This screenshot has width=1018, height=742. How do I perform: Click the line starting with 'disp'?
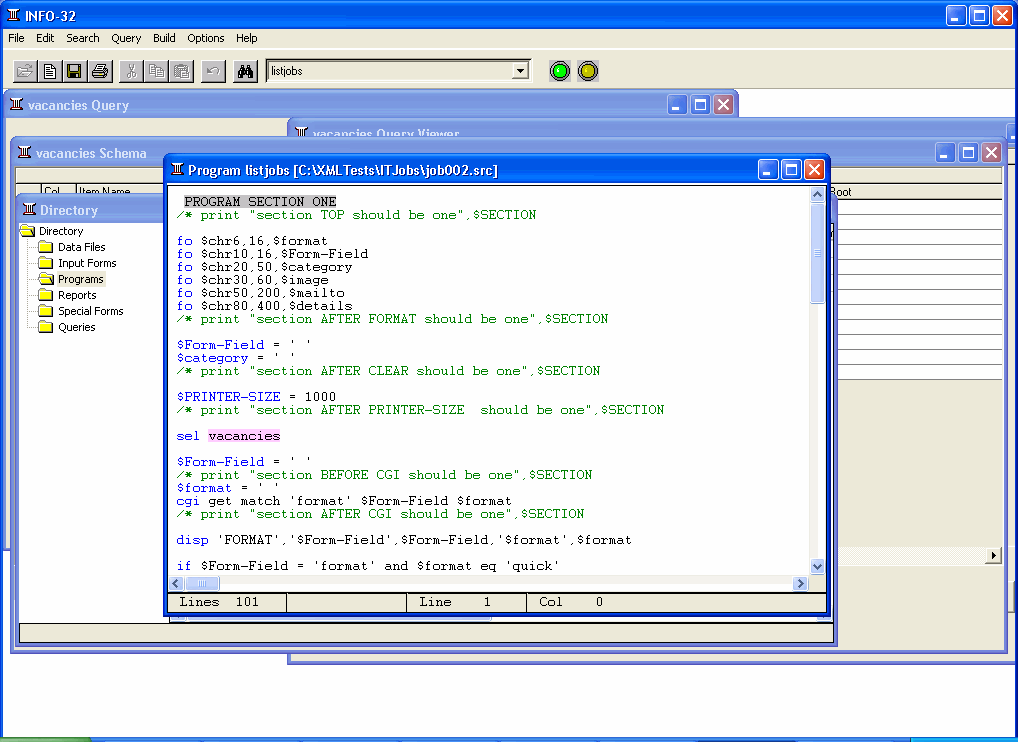point(404,539)
